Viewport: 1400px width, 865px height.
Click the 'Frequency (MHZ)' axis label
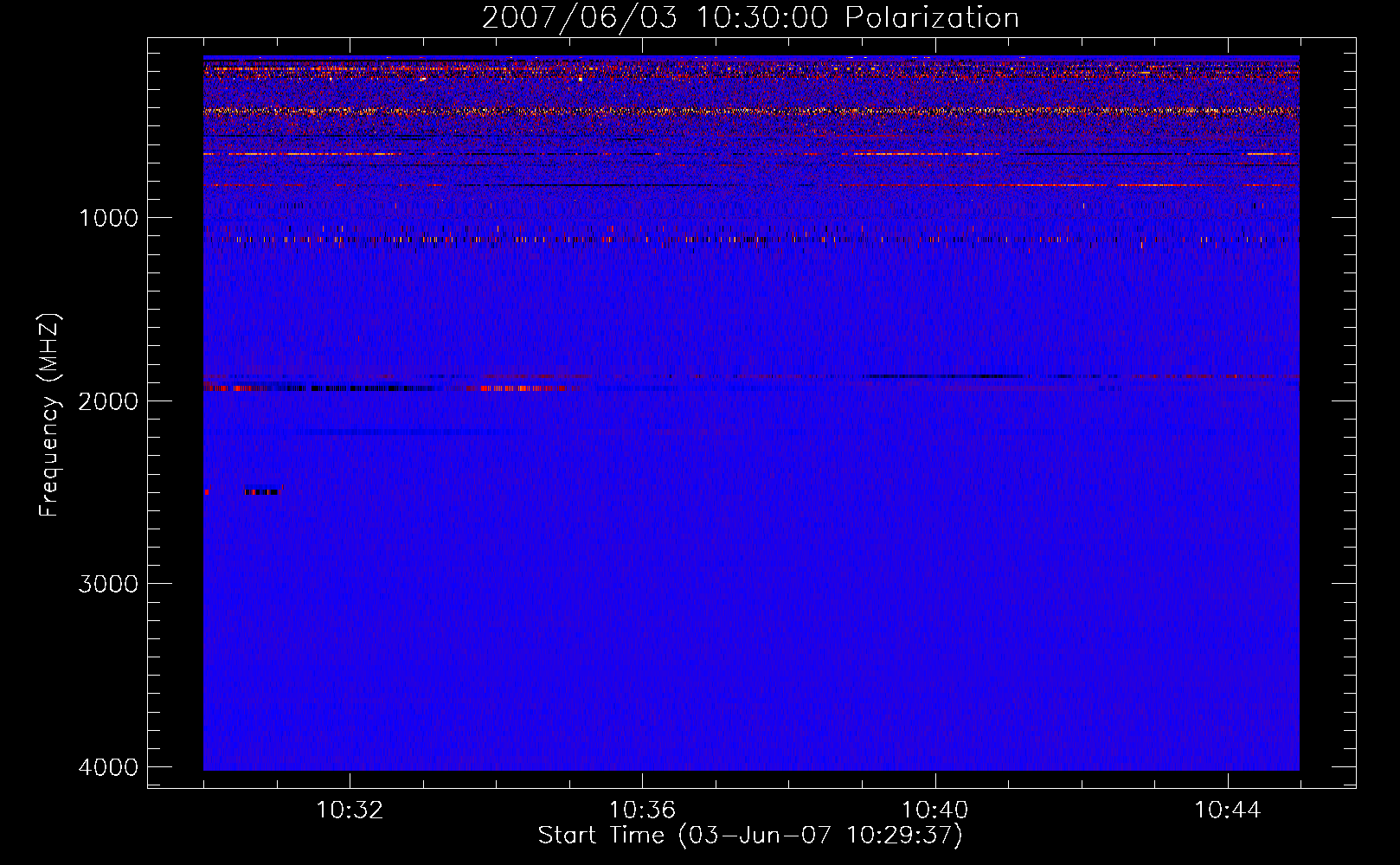click(49, 414)
